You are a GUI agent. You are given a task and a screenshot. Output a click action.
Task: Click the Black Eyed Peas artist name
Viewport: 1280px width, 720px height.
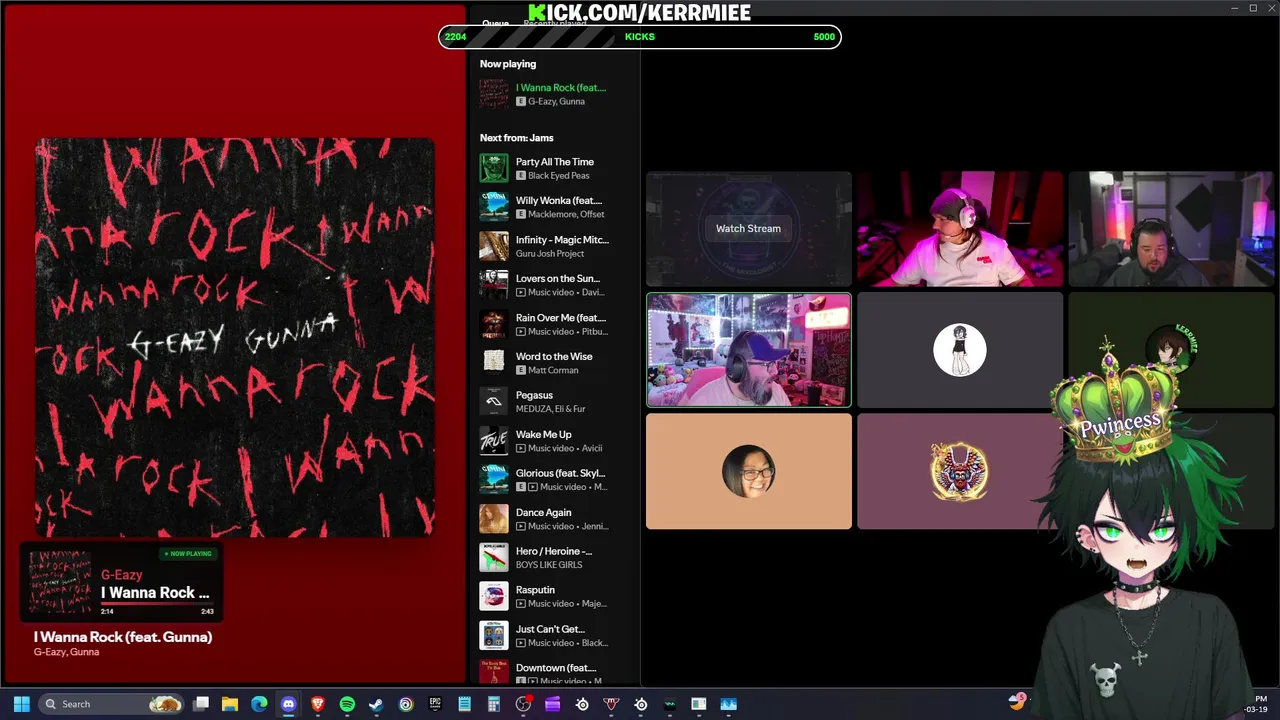[x=559, y=176]
